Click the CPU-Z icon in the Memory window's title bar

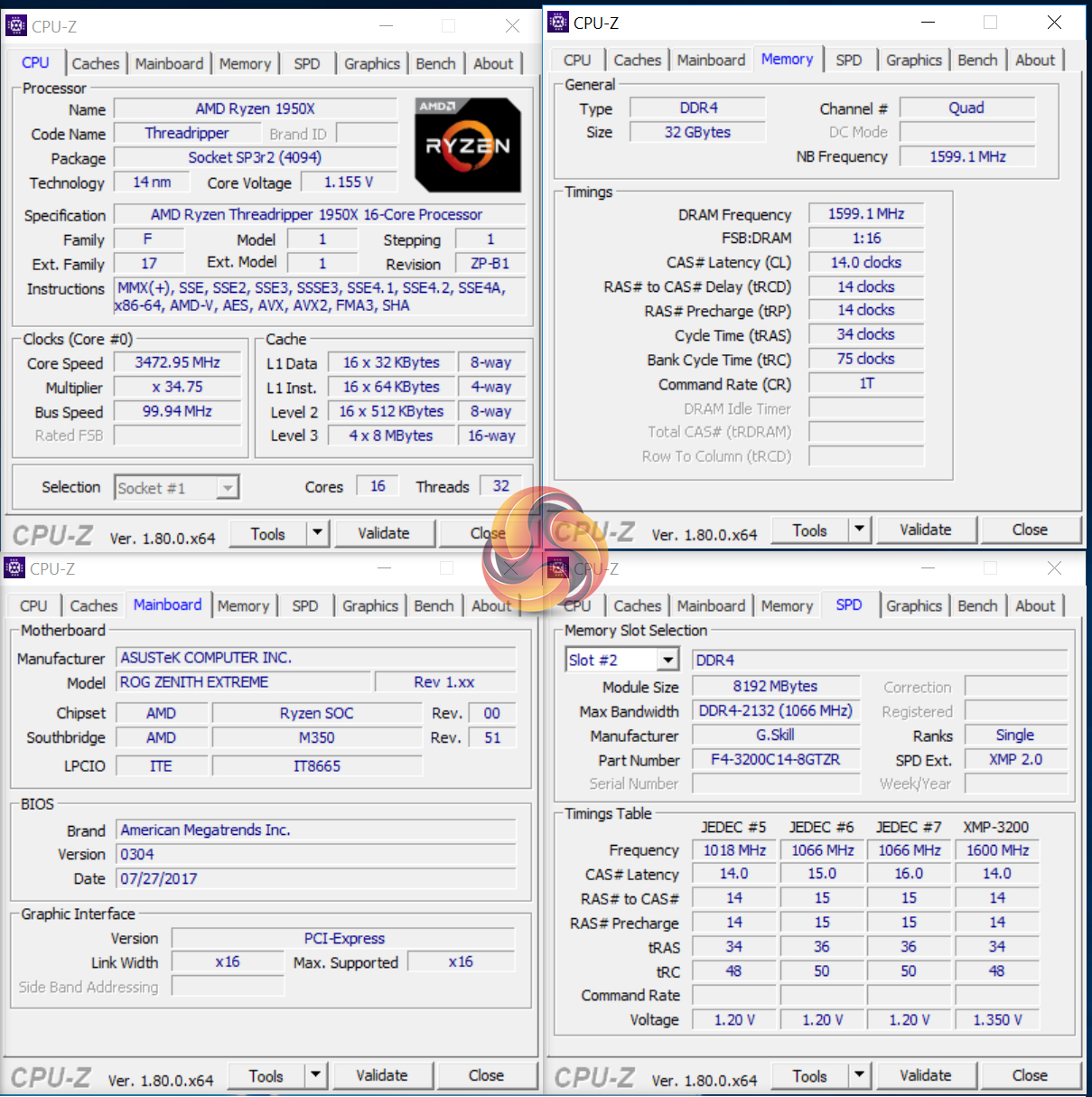tap(559, 23)
